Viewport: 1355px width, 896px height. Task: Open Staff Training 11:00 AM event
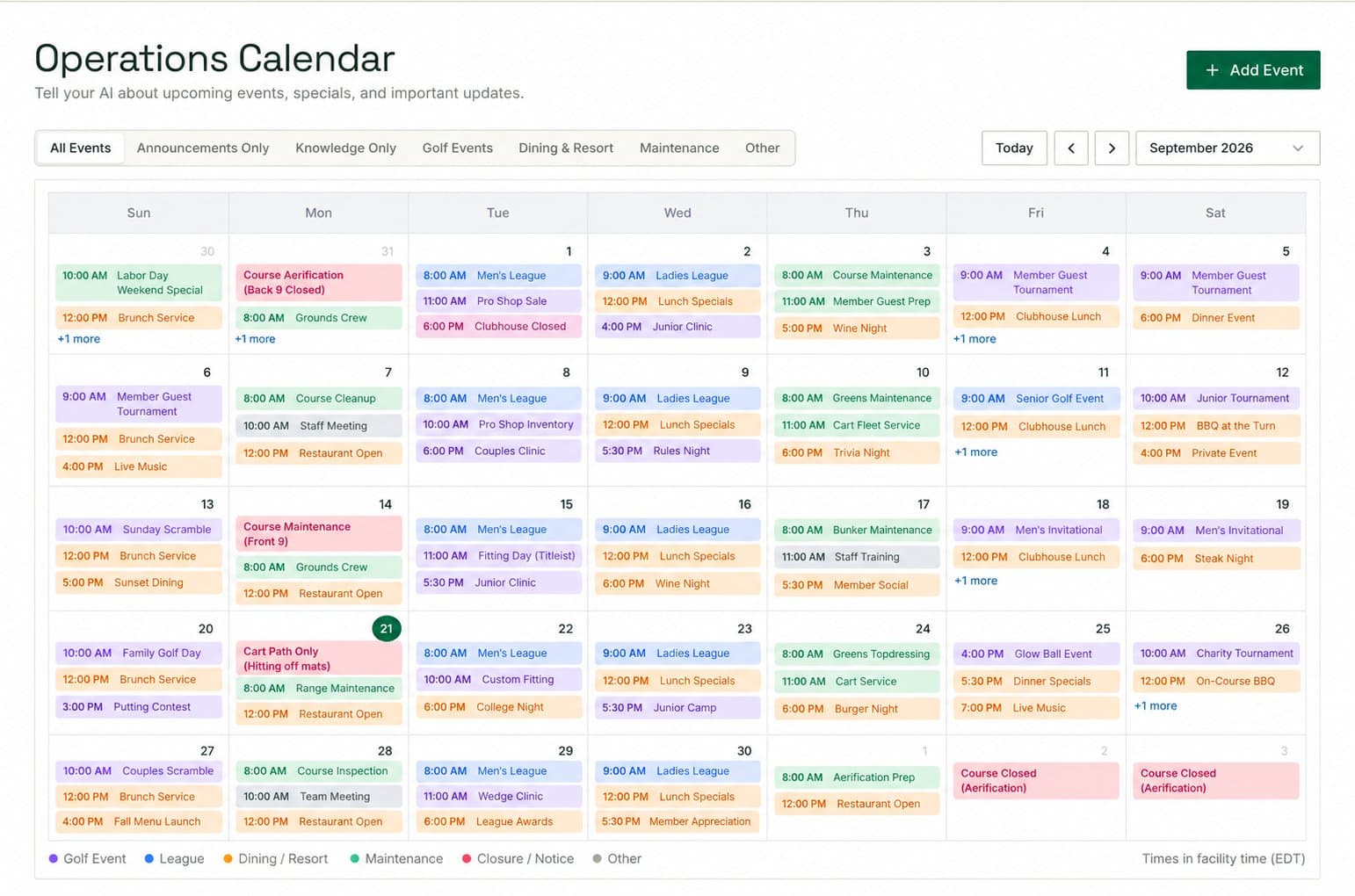coord(857,557)
